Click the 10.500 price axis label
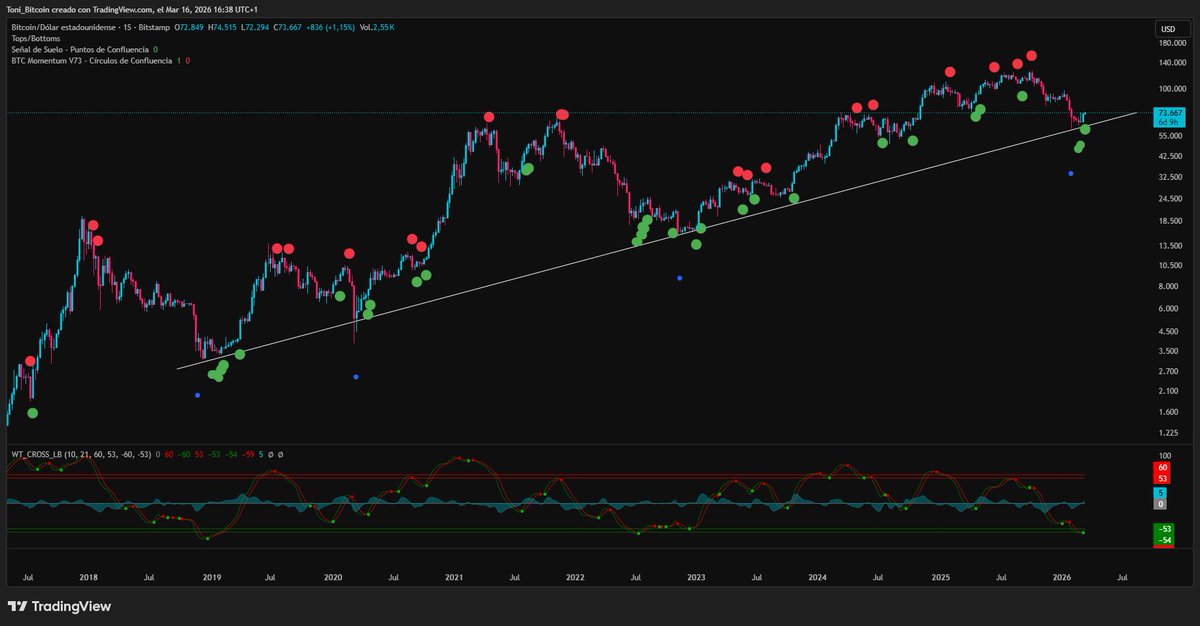1200x626 pixels. [x=1169, y=266]
